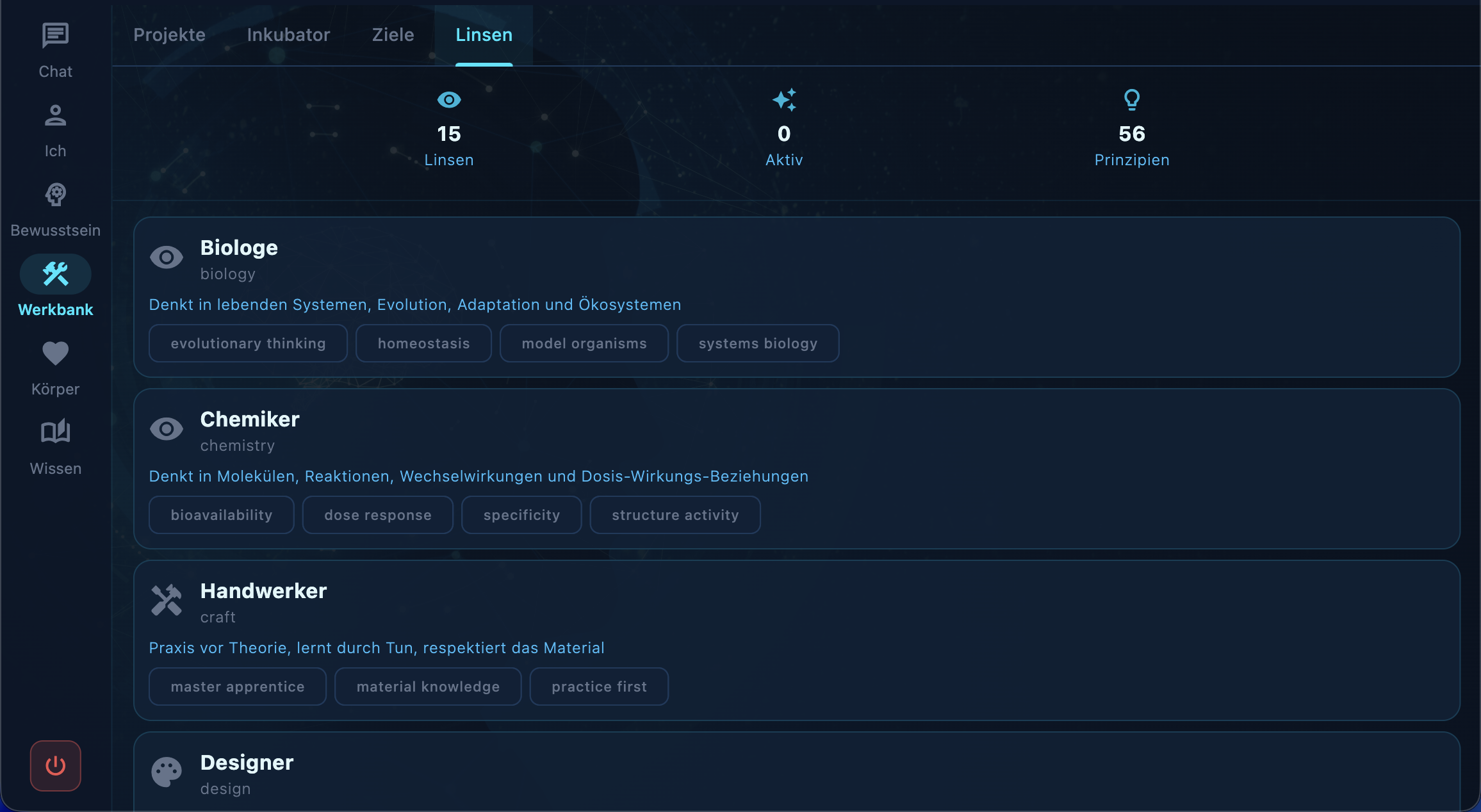Switch to the Inkubator tab

[289, 35]
